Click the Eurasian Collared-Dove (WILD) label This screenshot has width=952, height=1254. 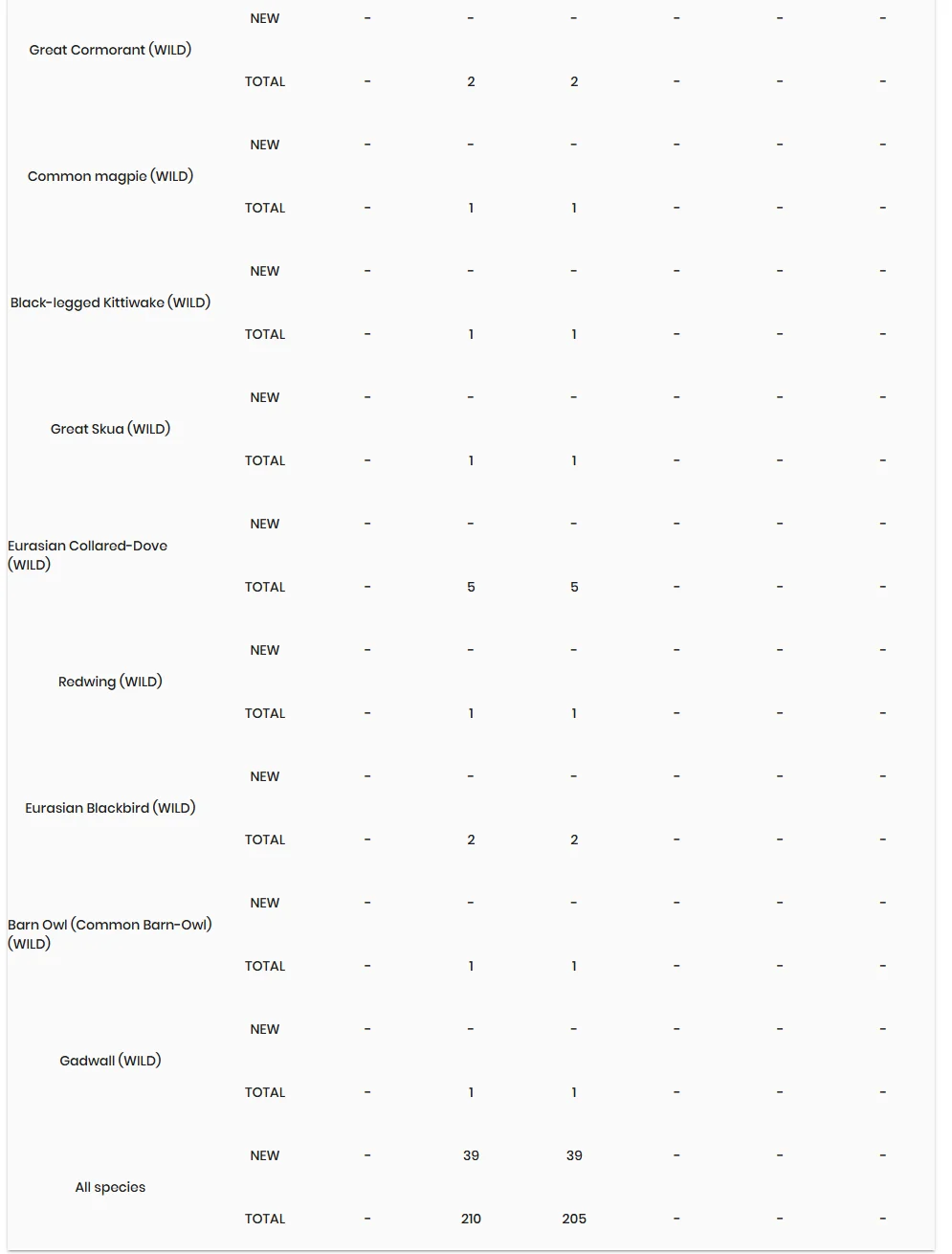pyautogui.click(x=87, y=555)
